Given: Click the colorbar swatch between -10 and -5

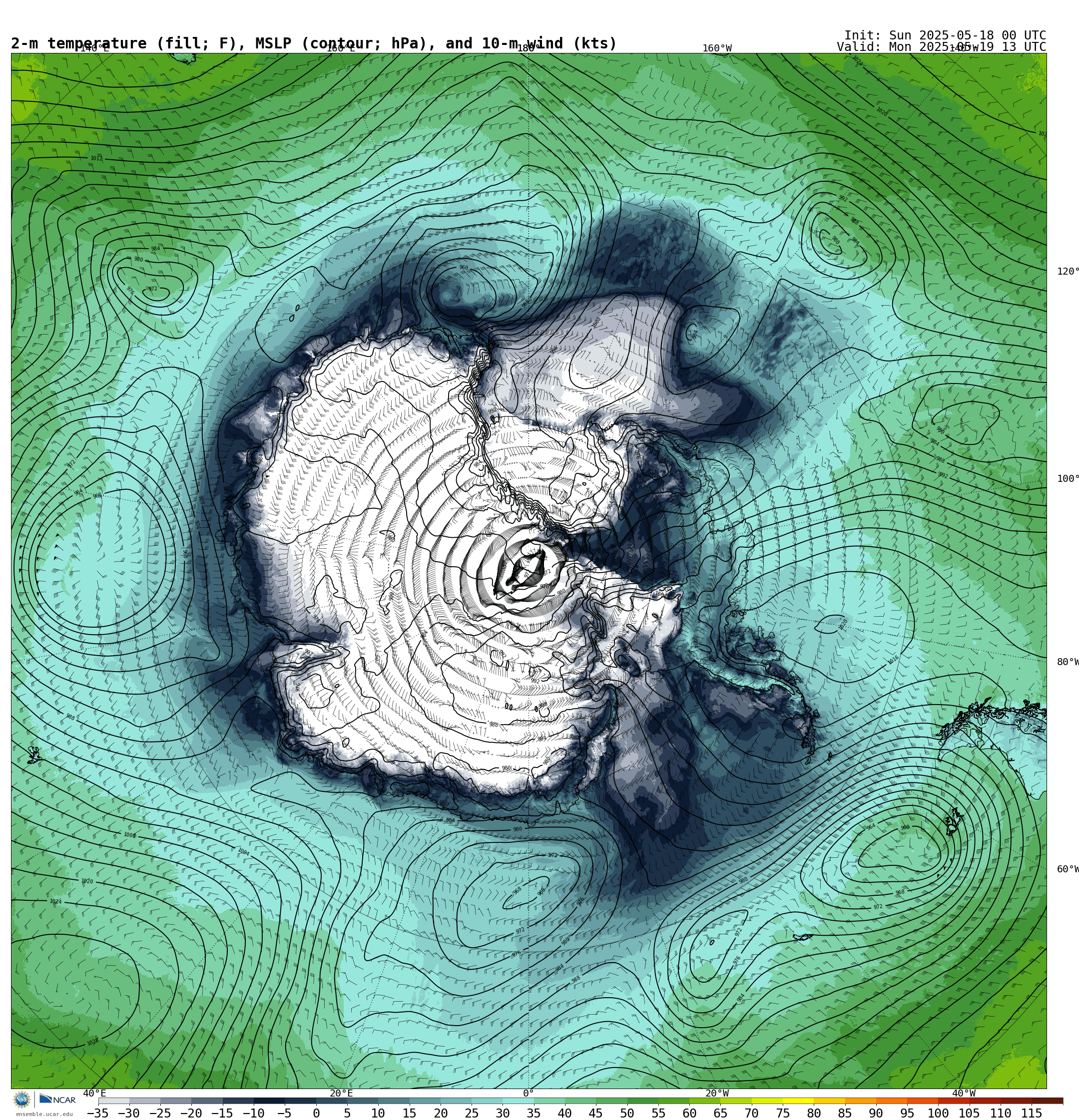Looking at the screenshot, I should pos(269,1101).
